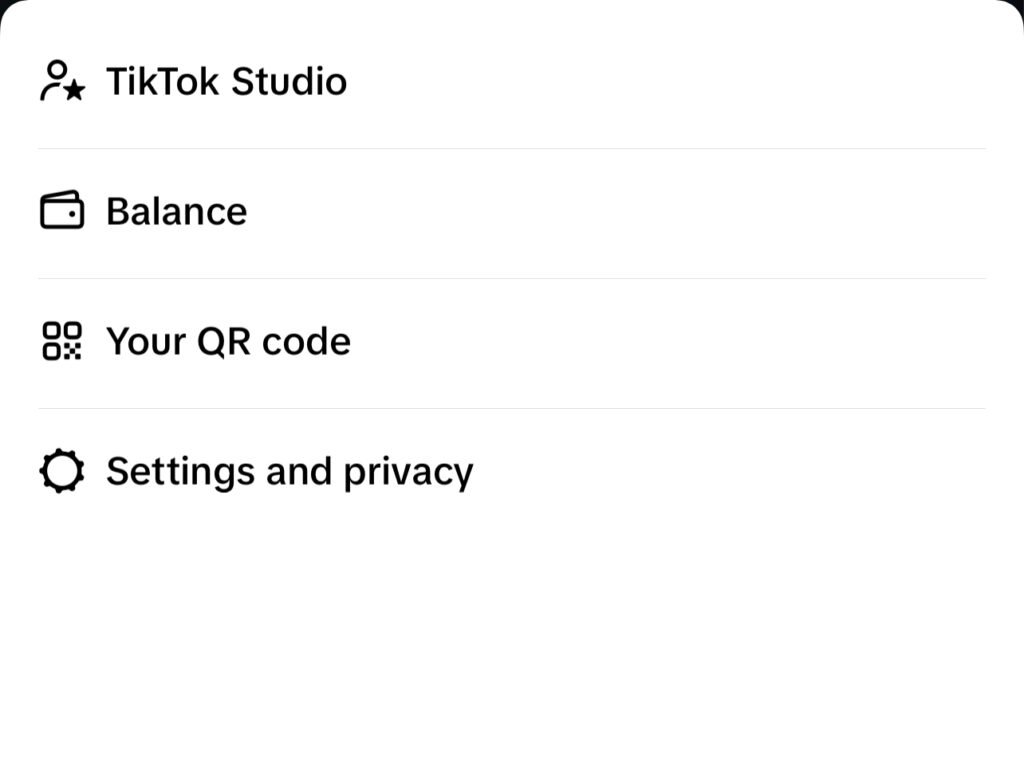Viewport: 1024px width, 774px height.
Task: Select the Balance menu entry
Action: point(176,211)
